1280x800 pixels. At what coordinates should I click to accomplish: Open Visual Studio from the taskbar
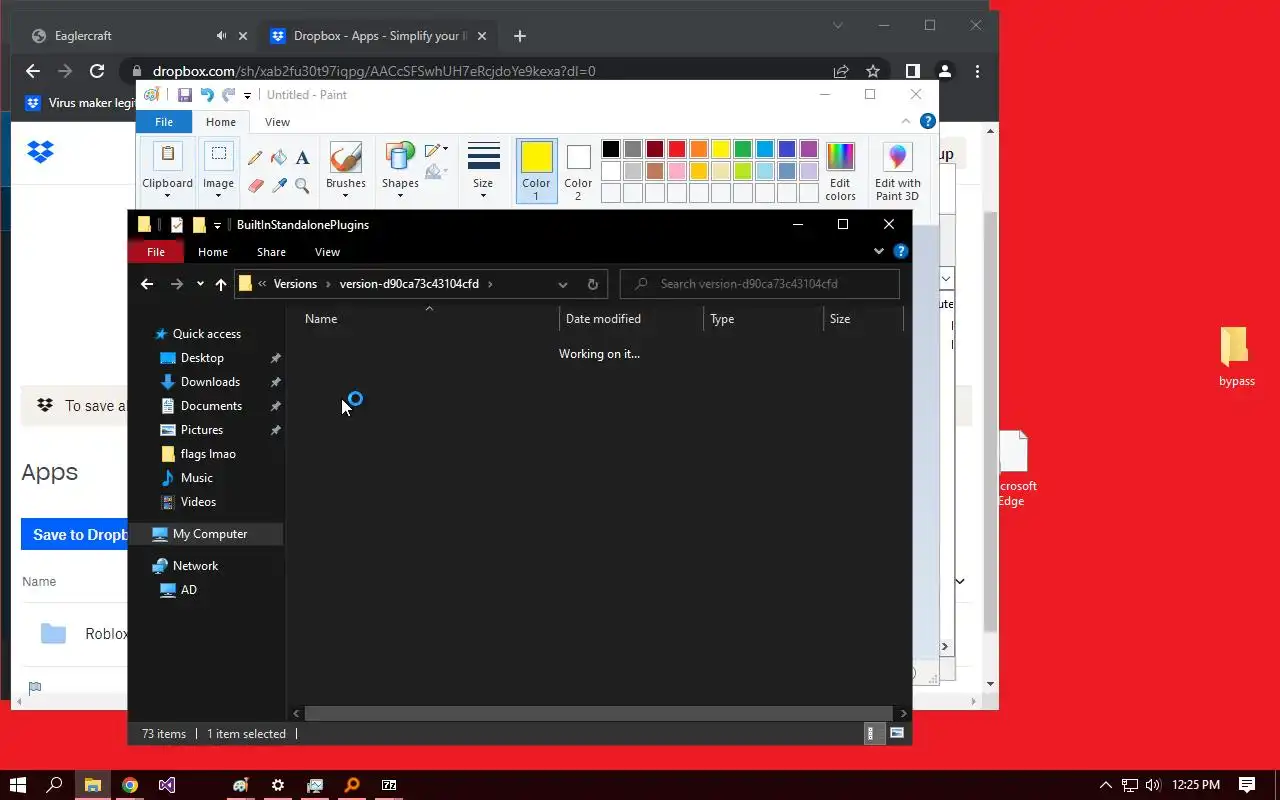tap(167, 785)
